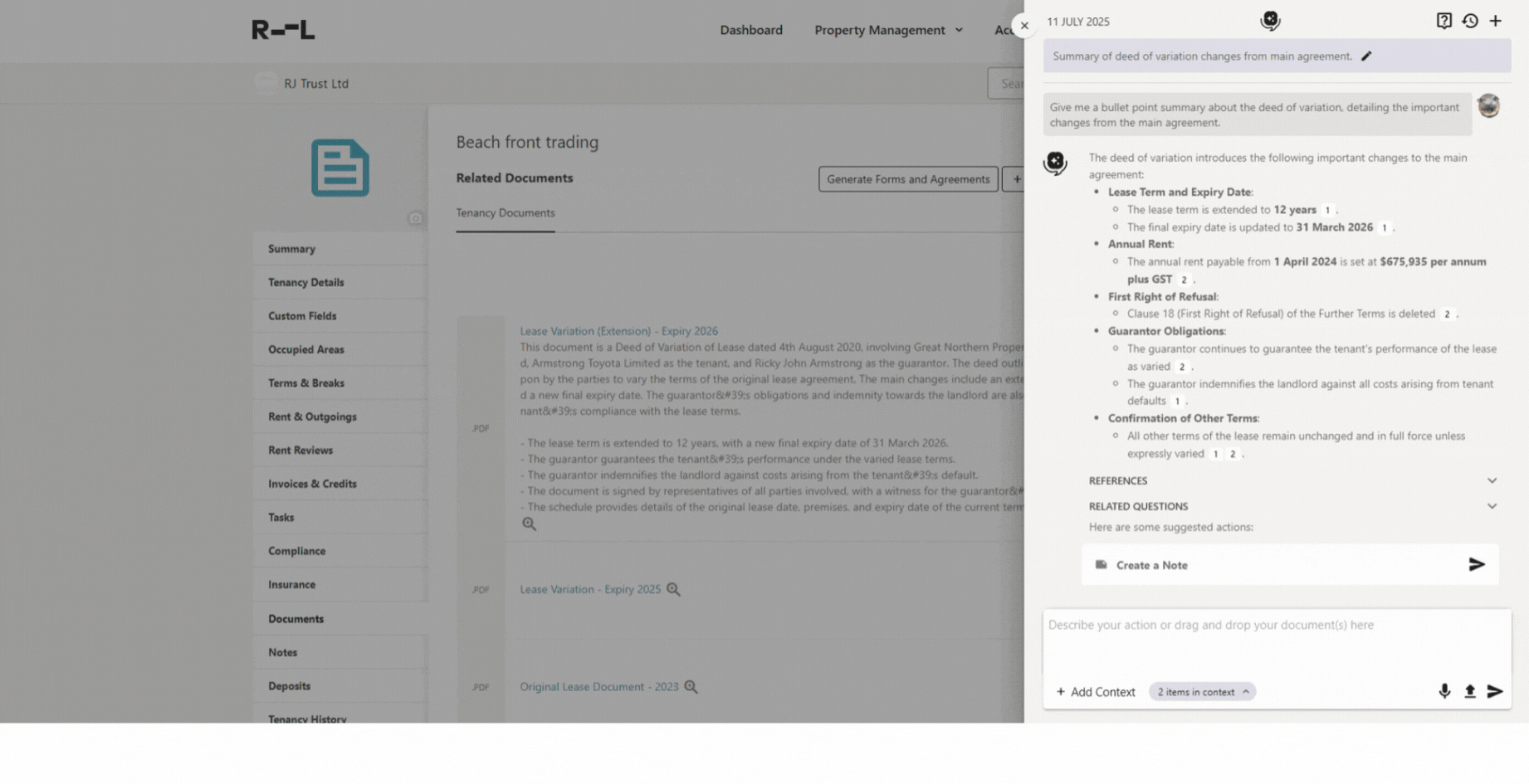Preview Original Lease Document 2023 magnifier icon
The height and width of the screenshot is (784, 1529).
click(691, 687)
